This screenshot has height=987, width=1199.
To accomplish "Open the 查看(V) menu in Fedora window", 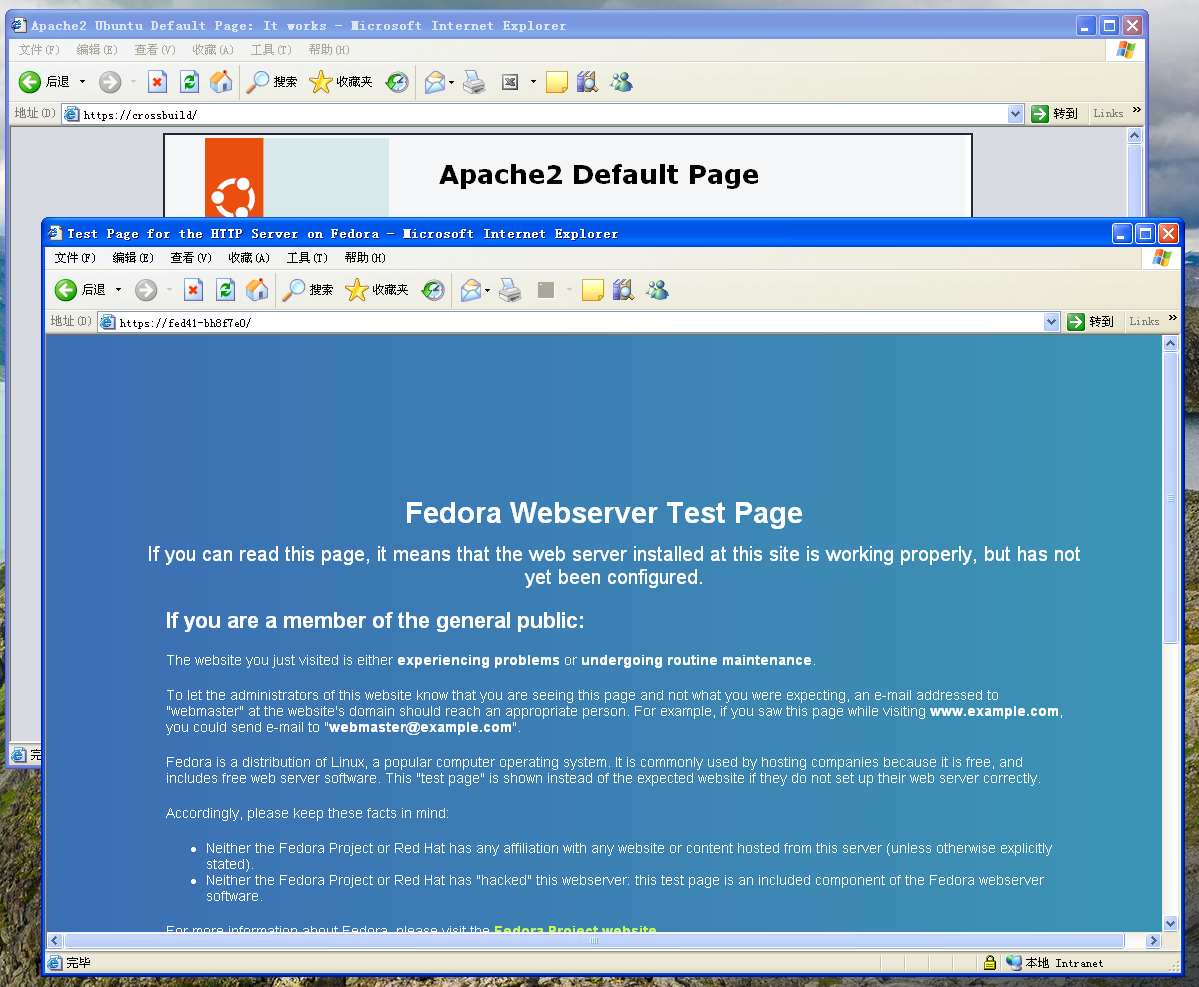I will pyautogui.click(x=191, y=258).
